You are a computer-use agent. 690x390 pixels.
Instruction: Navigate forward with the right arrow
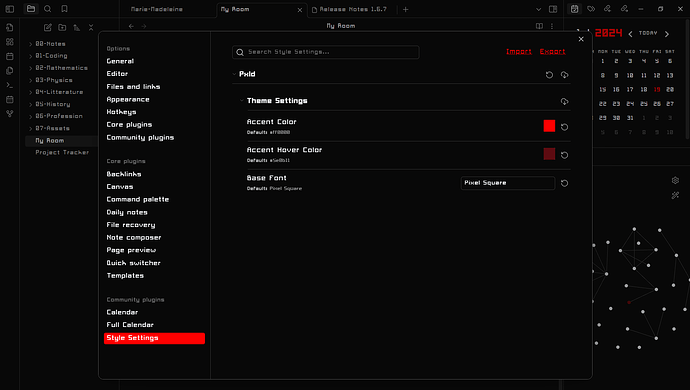pos(144,26)
